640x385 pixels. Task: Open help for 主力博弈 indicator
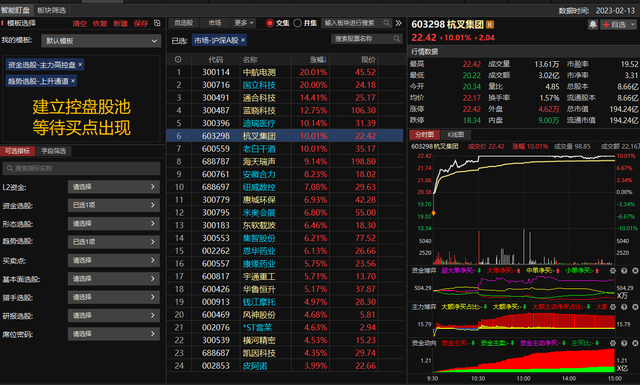(624, 307)
